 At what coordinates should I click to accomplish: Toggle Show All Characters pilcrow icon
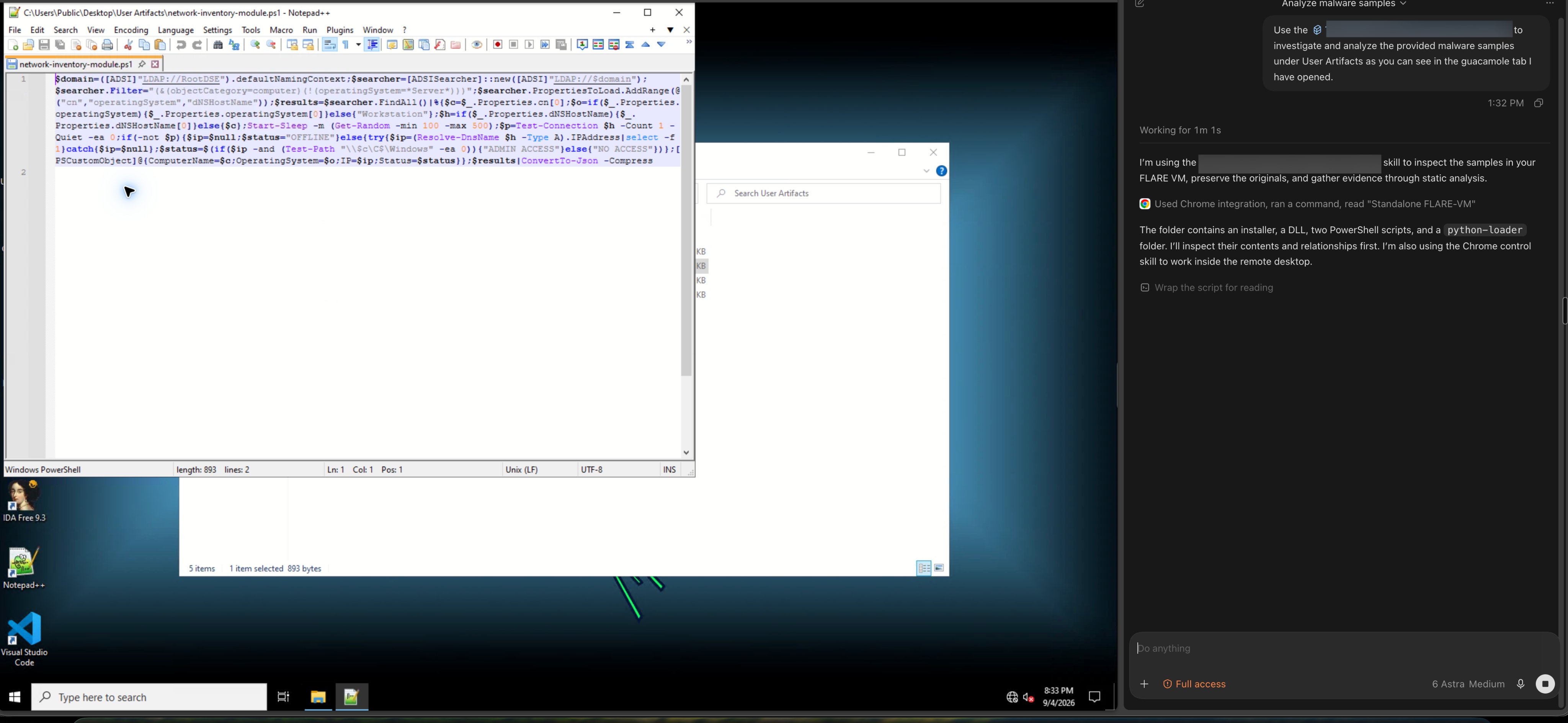tap(346, 44)
